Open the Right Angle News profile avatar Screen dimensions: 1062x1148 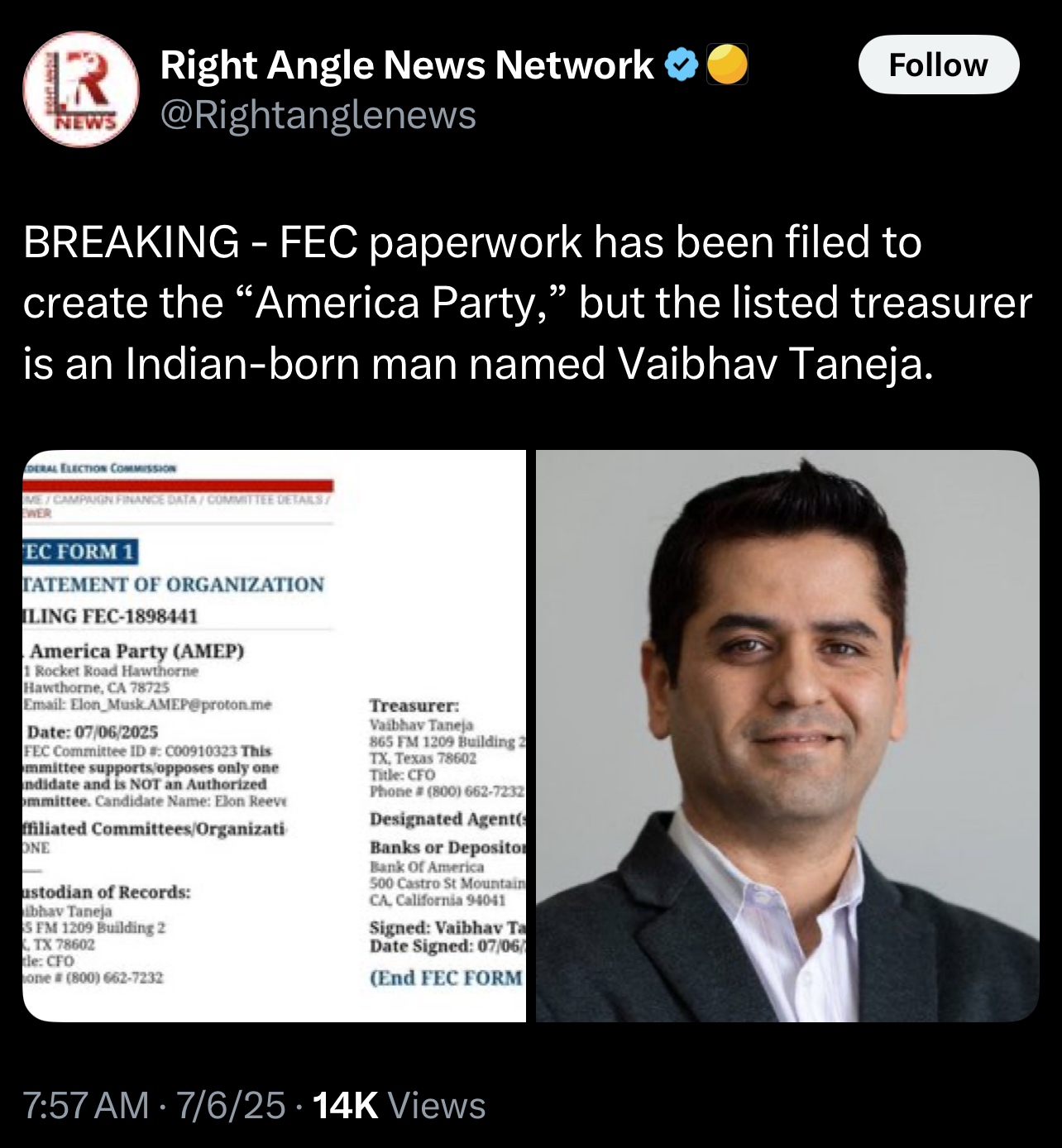coord(80,89)
